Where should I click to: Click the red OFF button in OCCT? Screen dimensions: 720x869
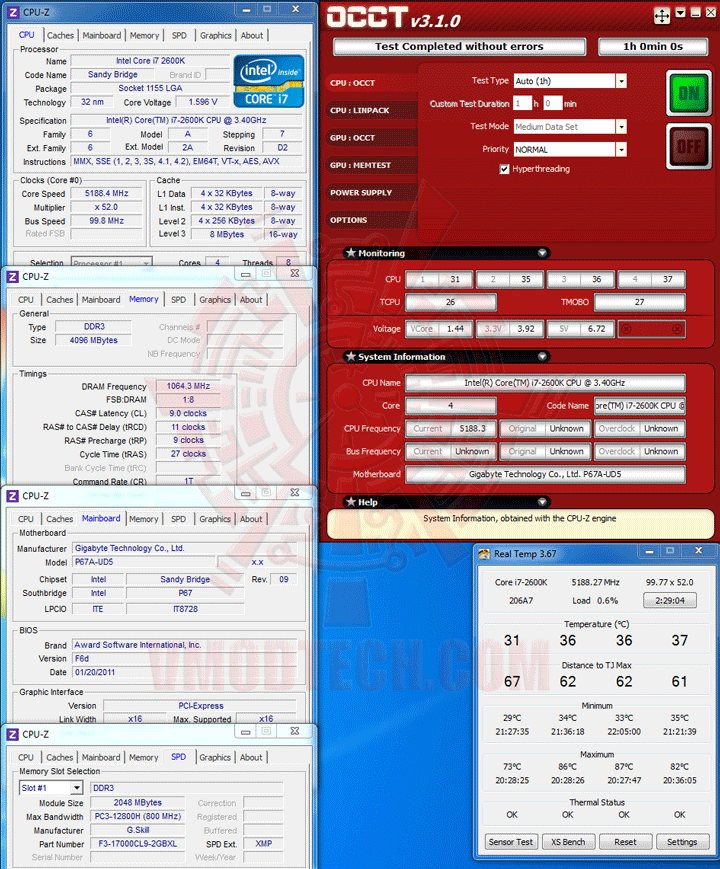coord(688,146)
